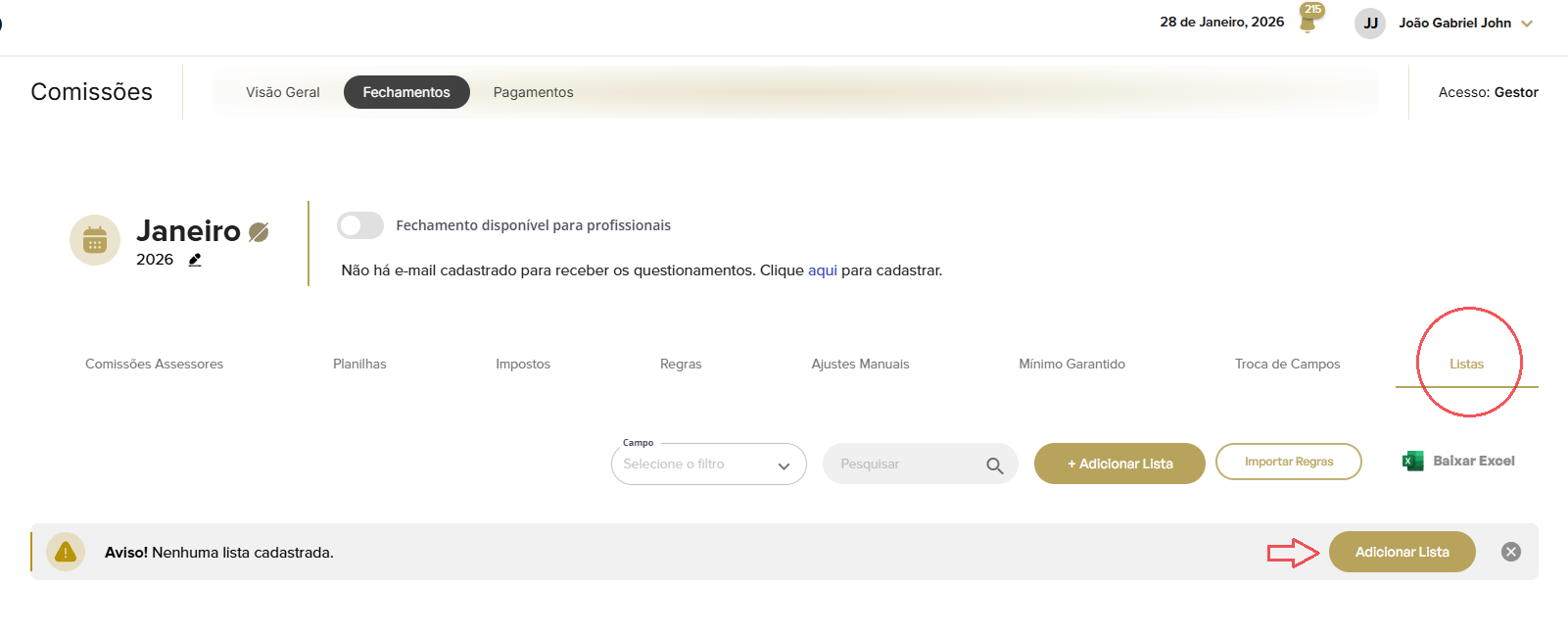Open the Regras tab

pyautogui.click(x=681, y=364)
